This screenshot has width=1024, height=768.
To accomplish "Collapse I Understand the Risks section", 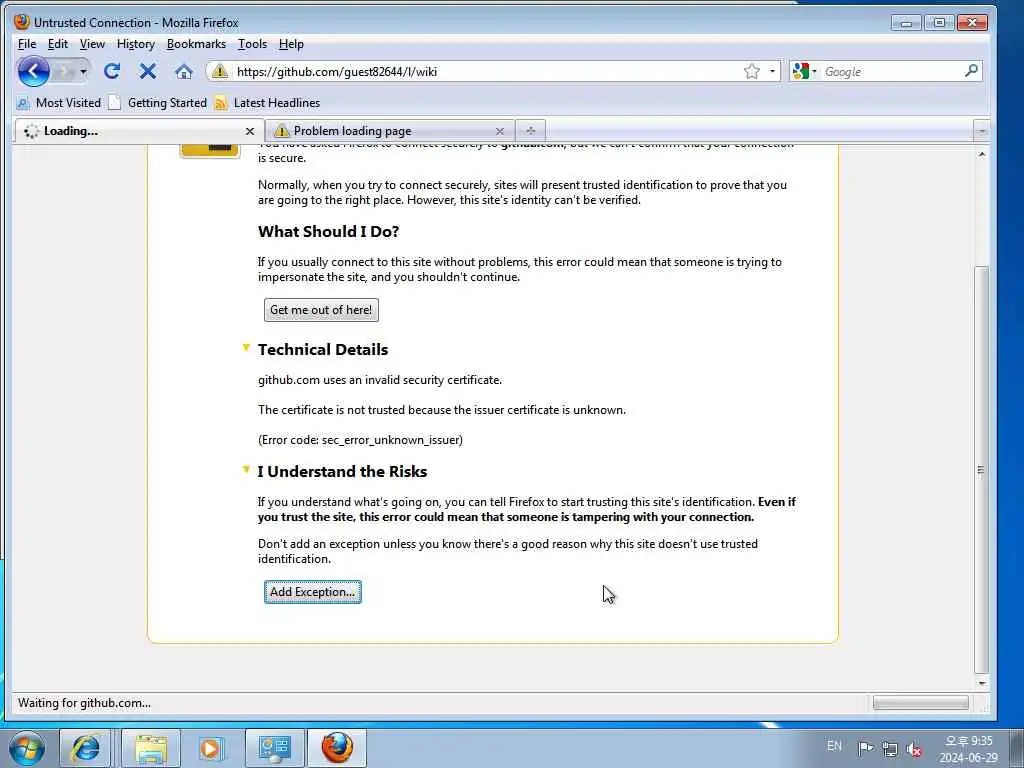I will click(246, 469).
